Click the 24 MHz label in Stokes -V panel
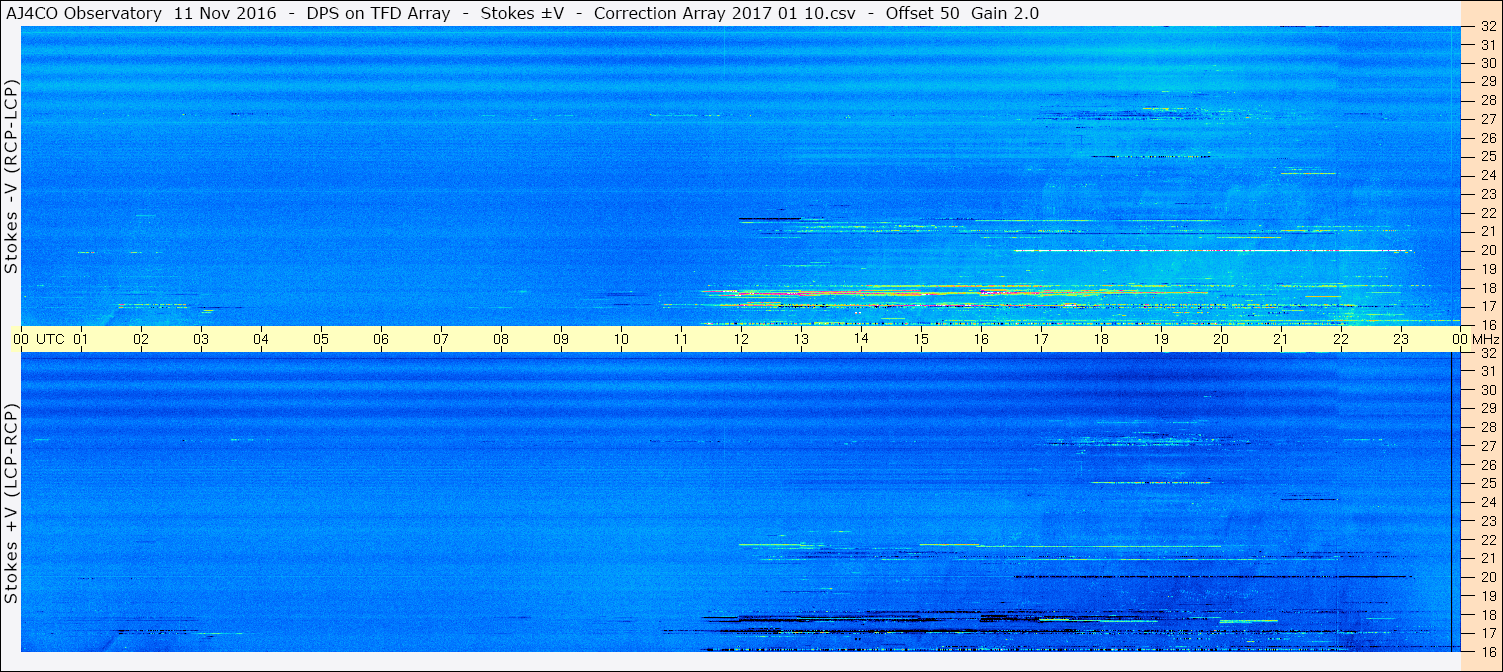 click(x=1488, y=175)
